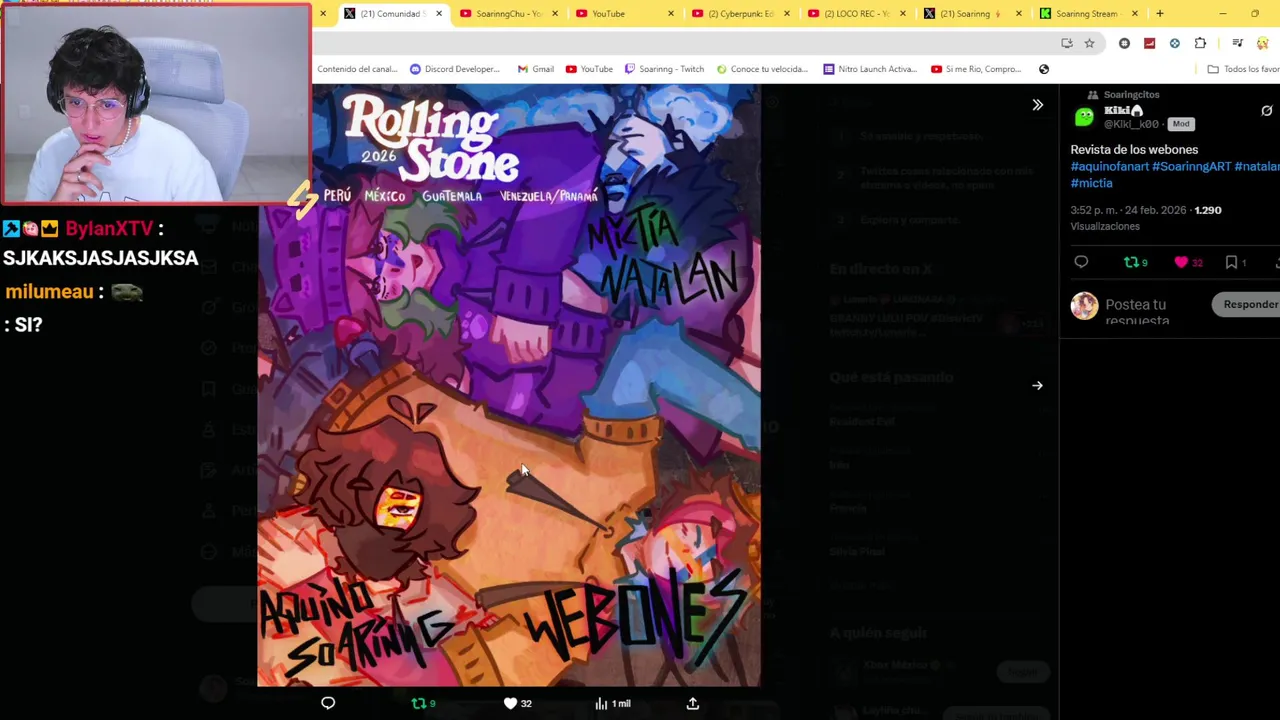Switch to the (2) LOCO REC tab
The image size is (1280, 720).
(x=855, y=14)
